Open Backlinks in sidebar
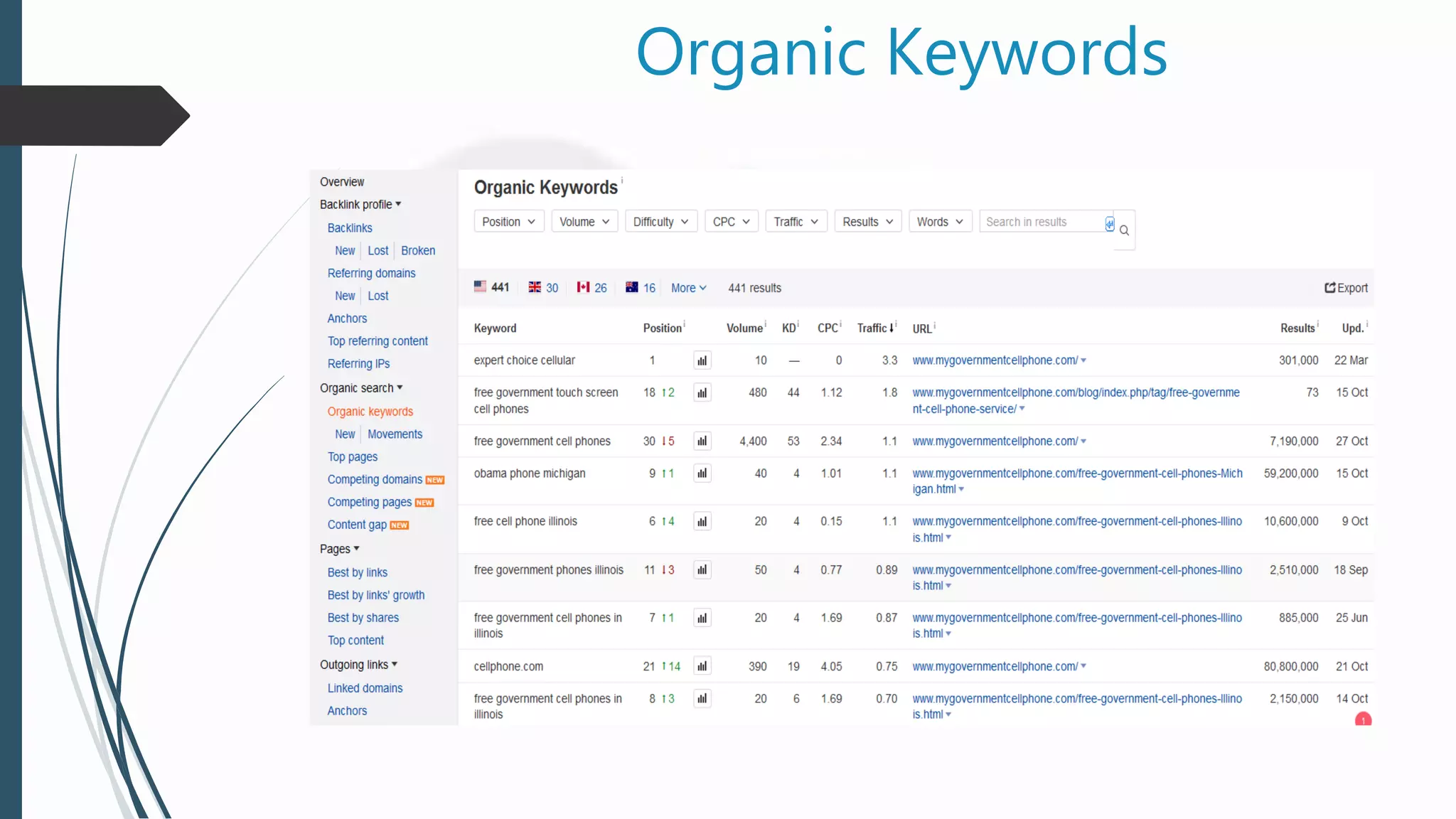The image size is (1456, 819). point(350,228)
